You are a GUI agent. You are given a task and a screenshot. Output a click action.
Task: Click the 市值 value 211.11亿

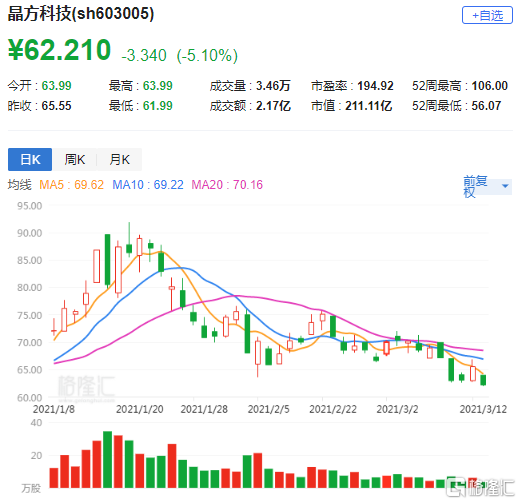[x=368, y=106]
